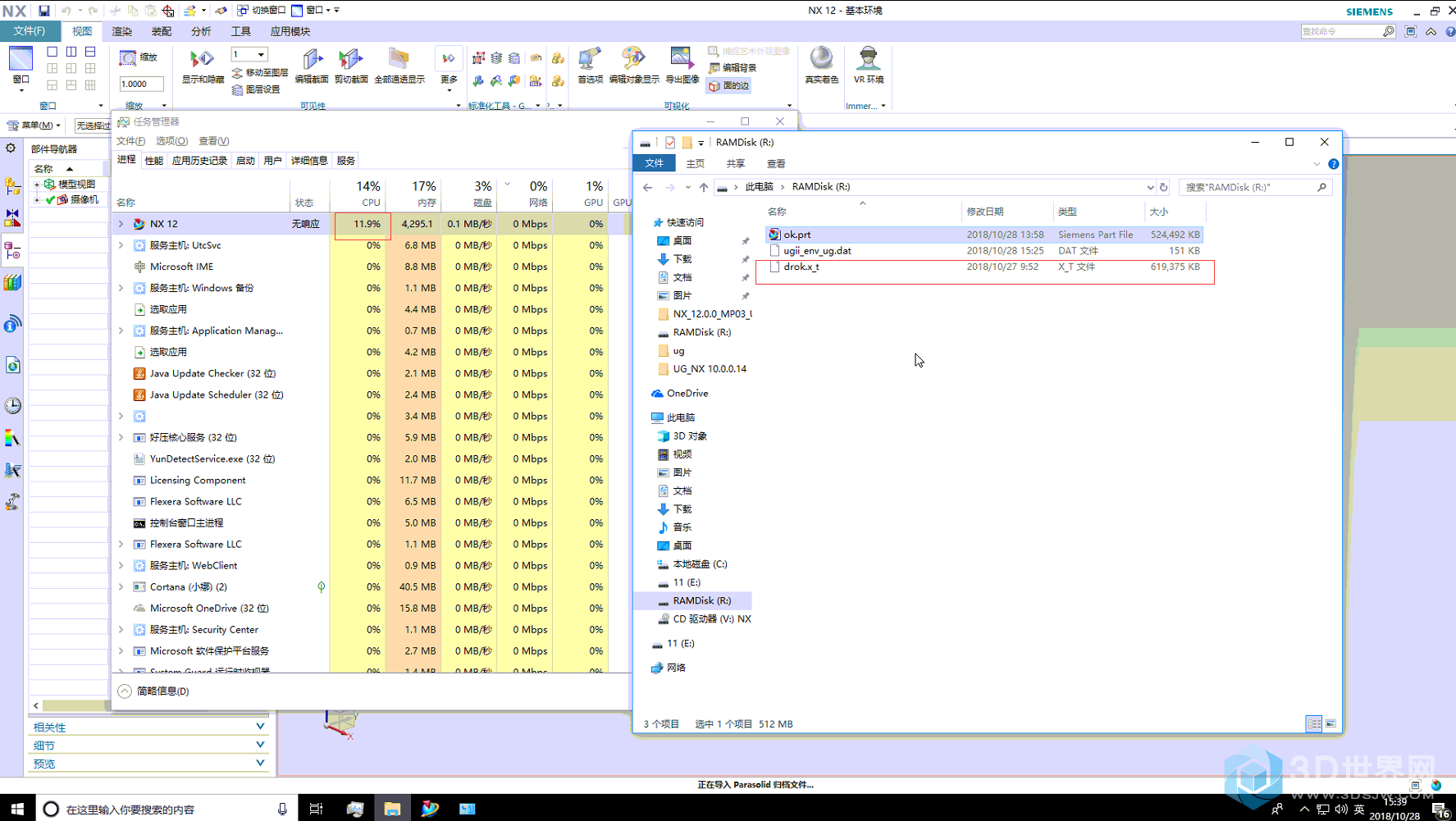This screenshot has width=1456, height=821.
Task: Click the 全部通透显示 (See-Thru All) icon
Action: point(399,60)
